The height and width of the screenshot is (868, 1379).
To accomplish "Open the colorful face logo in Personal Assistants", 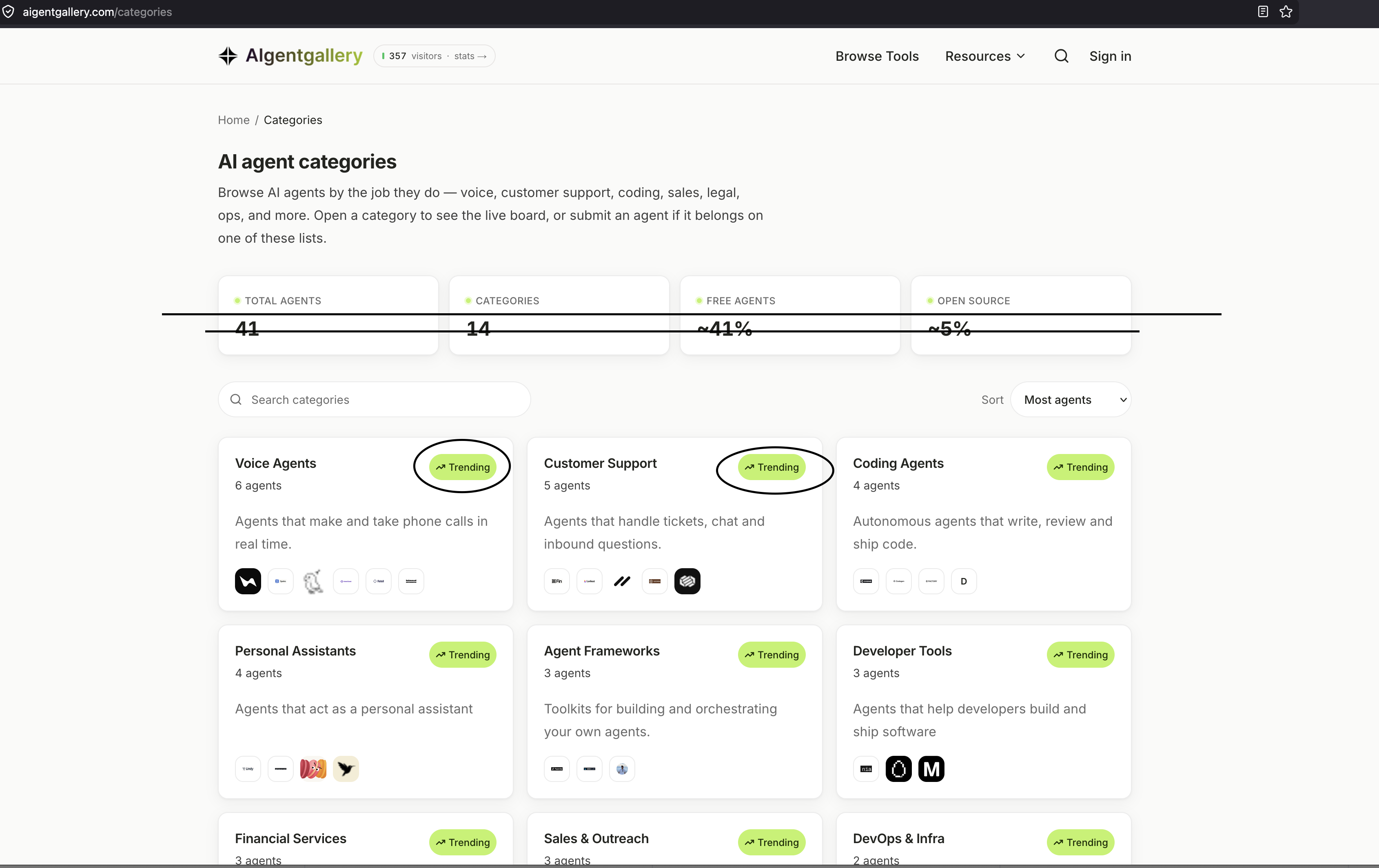I will [x=313, y=769].
